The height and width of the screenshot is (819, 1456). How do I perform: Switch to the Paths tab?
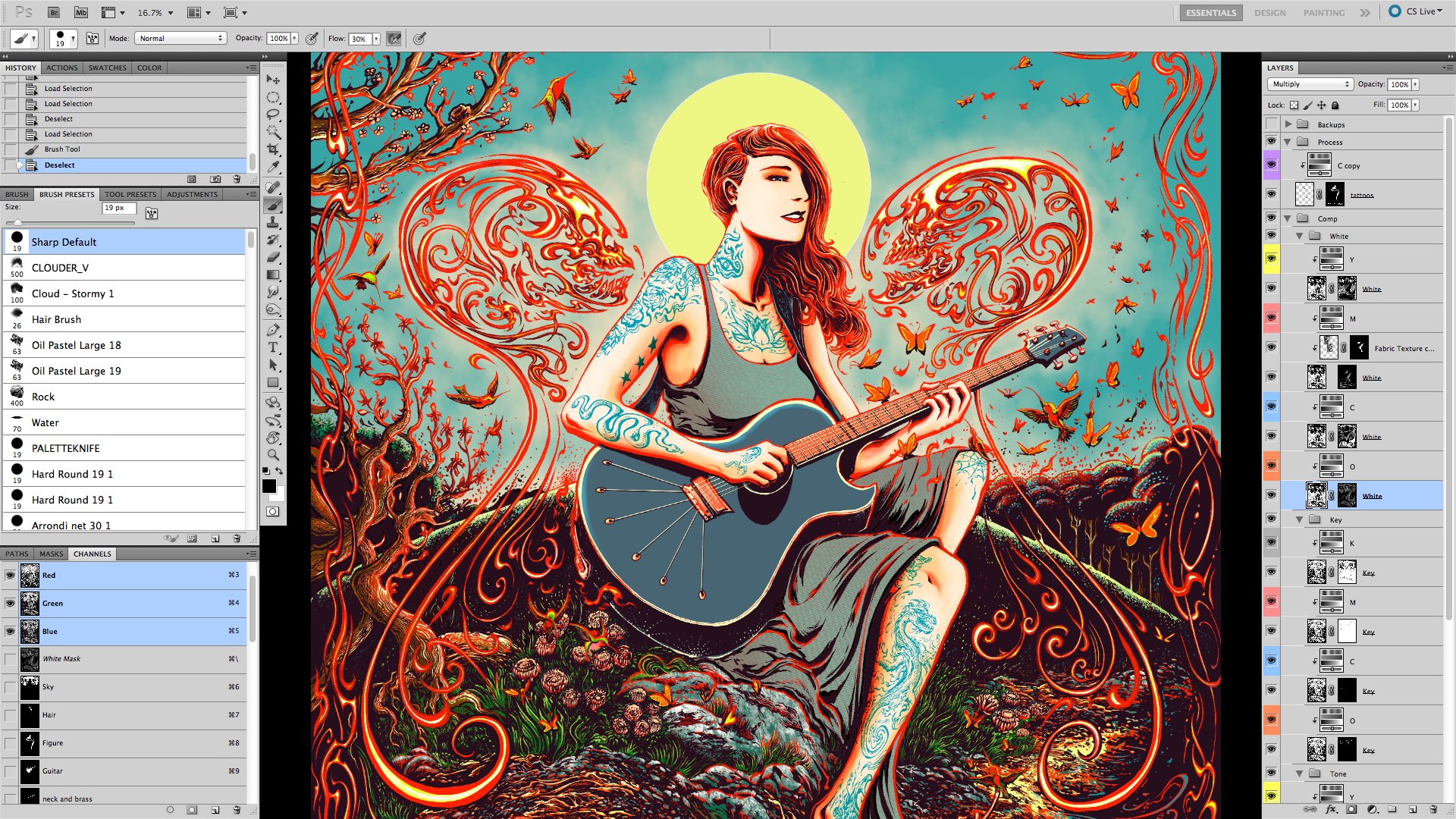pyautogui.click(x=17, y=554)
